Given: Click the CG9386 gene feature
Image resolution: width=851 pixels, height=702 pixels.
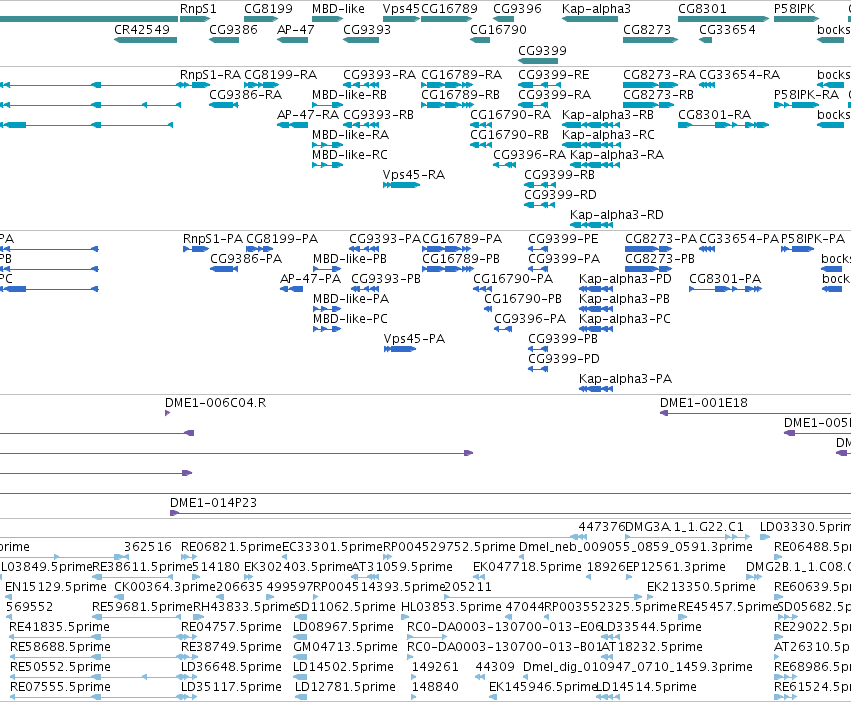Looking at the screenshot, I should [224, 40].
